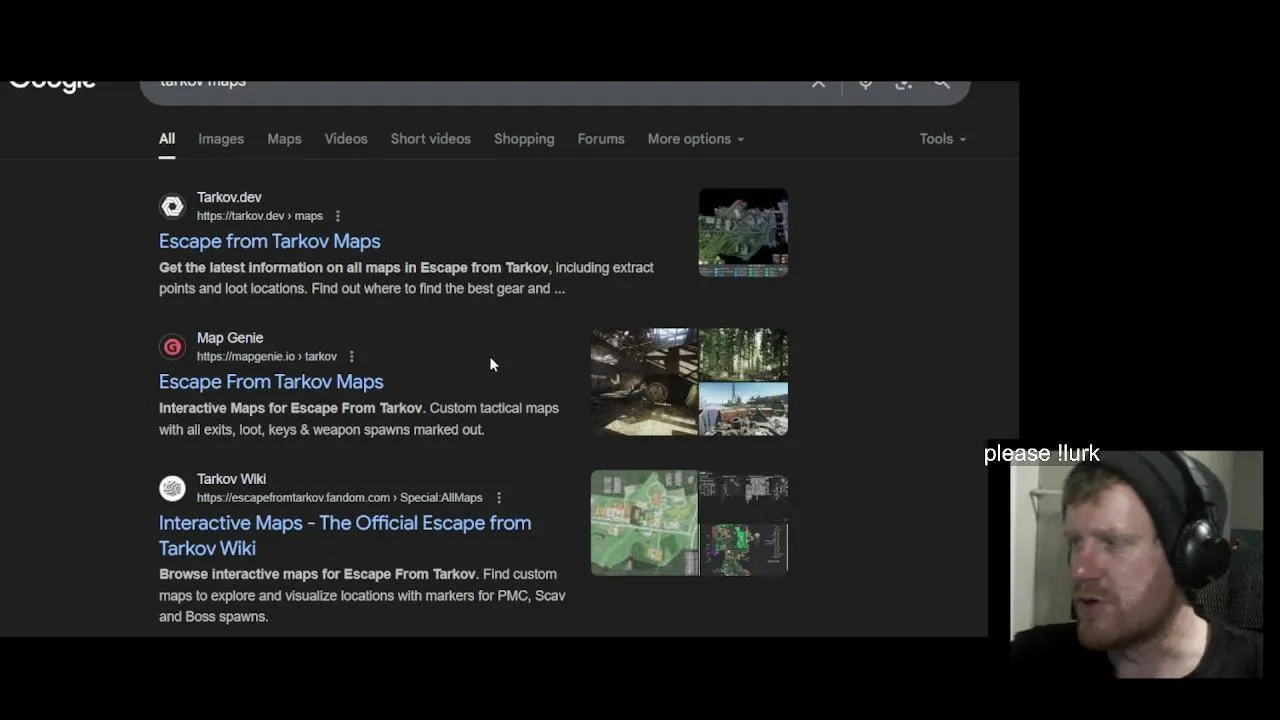The height and width of the screenshot is (720, 1280).
Task: Click the 'Map Genie' site name
Action: pos(230,338)
